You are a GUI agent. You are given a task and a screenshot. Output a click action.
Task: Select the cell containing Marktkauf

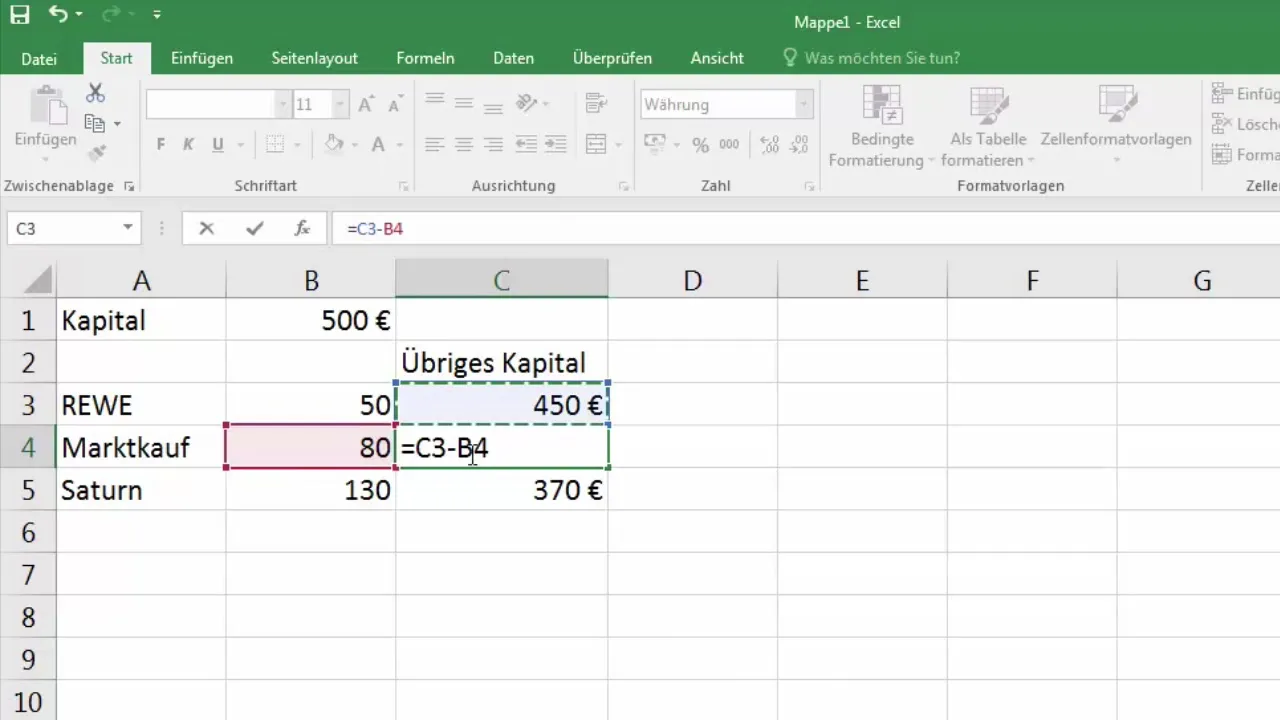click(141, 447)
